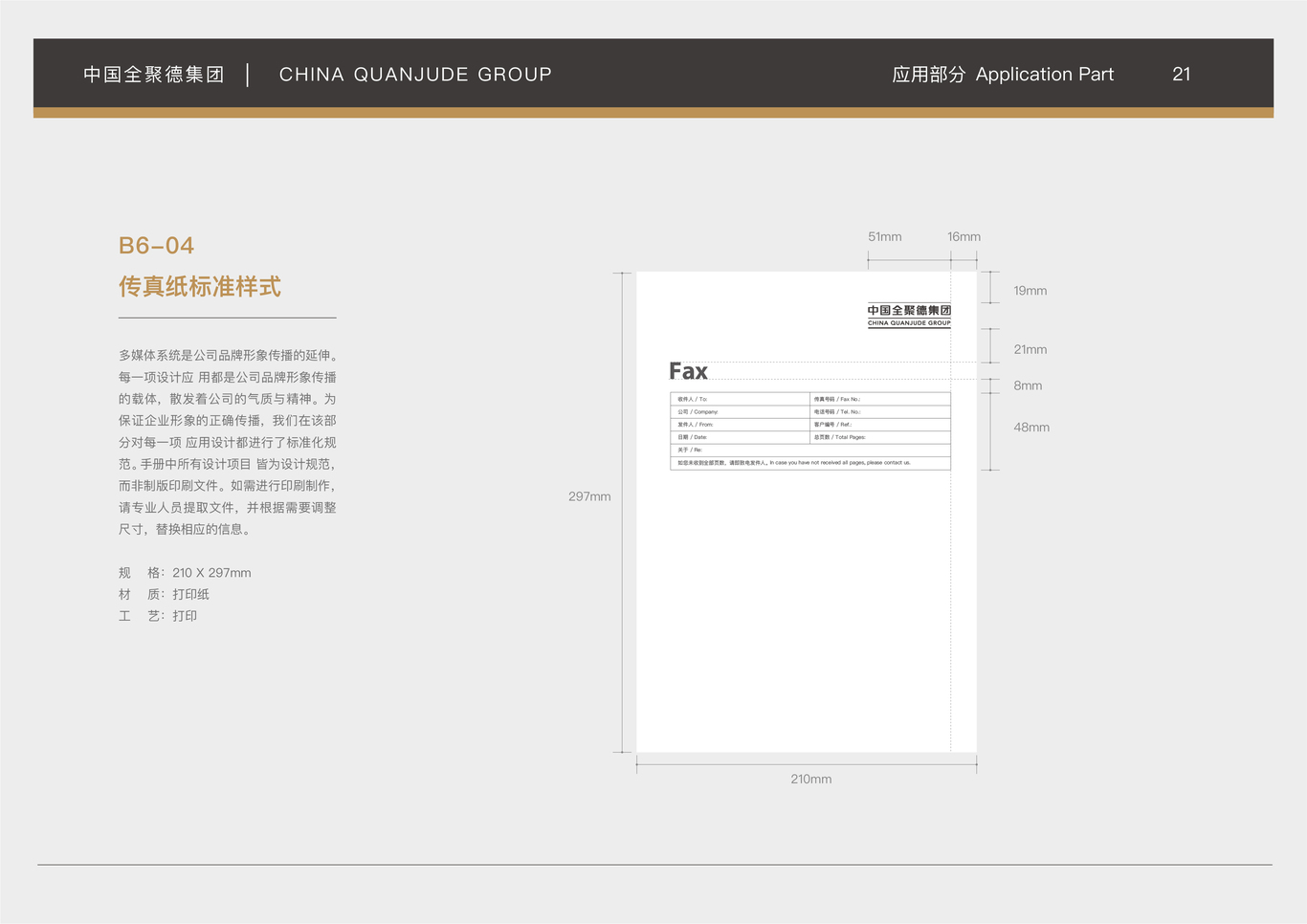Click the "日期 / Date:" field

tap(740, 437)
